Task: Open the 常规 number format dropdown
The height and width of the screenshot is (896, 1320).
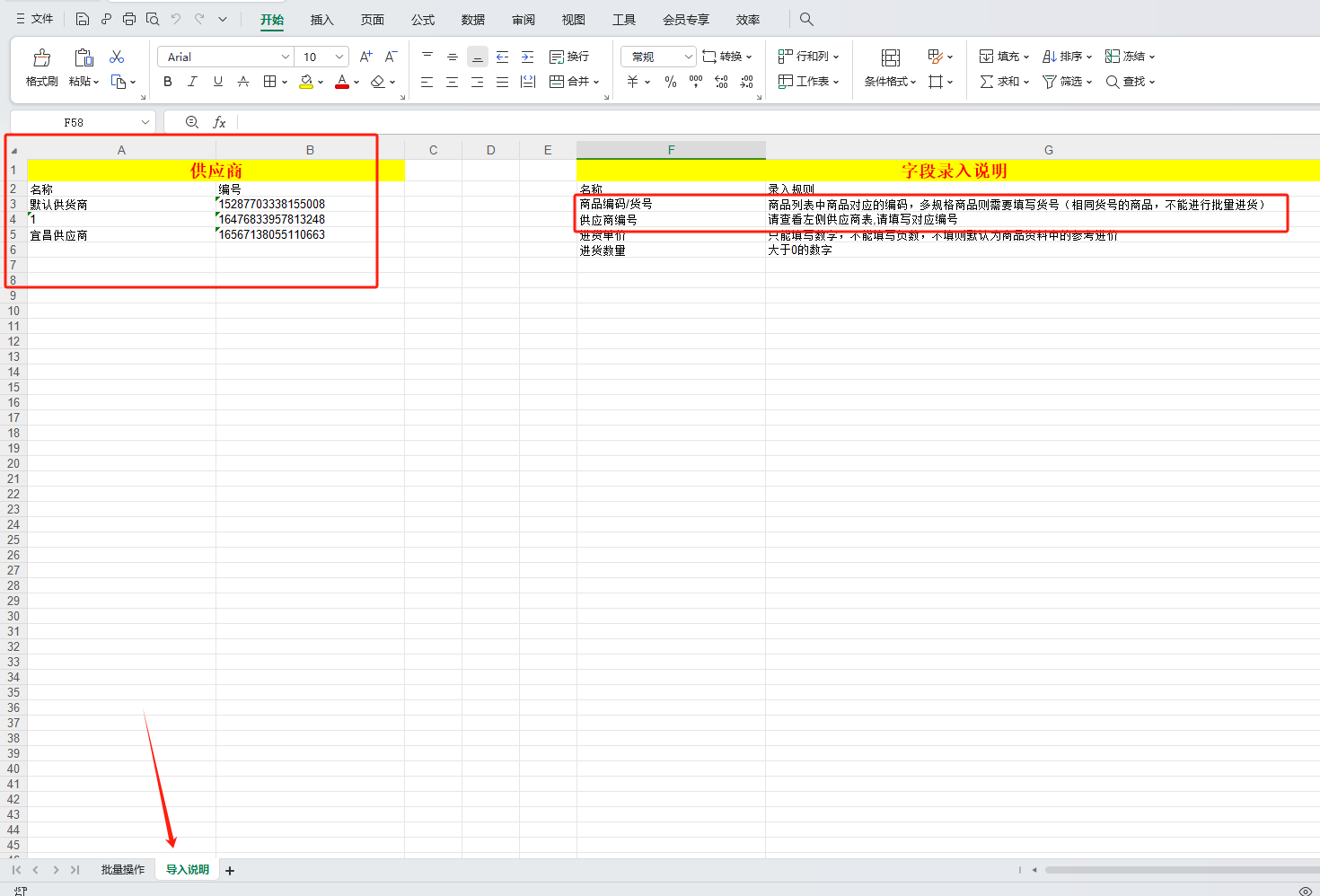Action: click(x=688, y=57)
